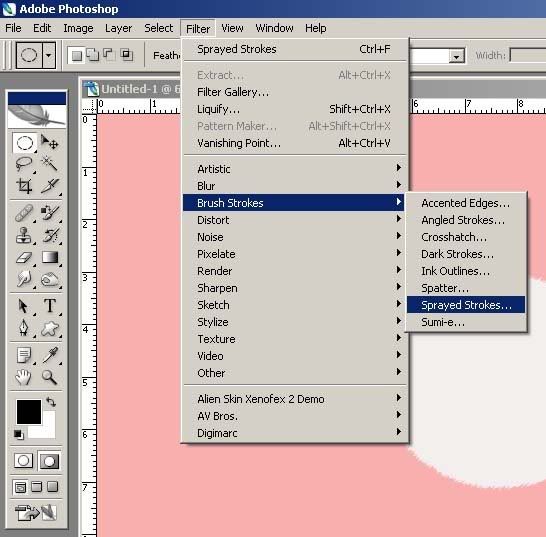Choose Subtract from selection option
The height and width of the screenshot is (537, 546).
coord(108,55)
